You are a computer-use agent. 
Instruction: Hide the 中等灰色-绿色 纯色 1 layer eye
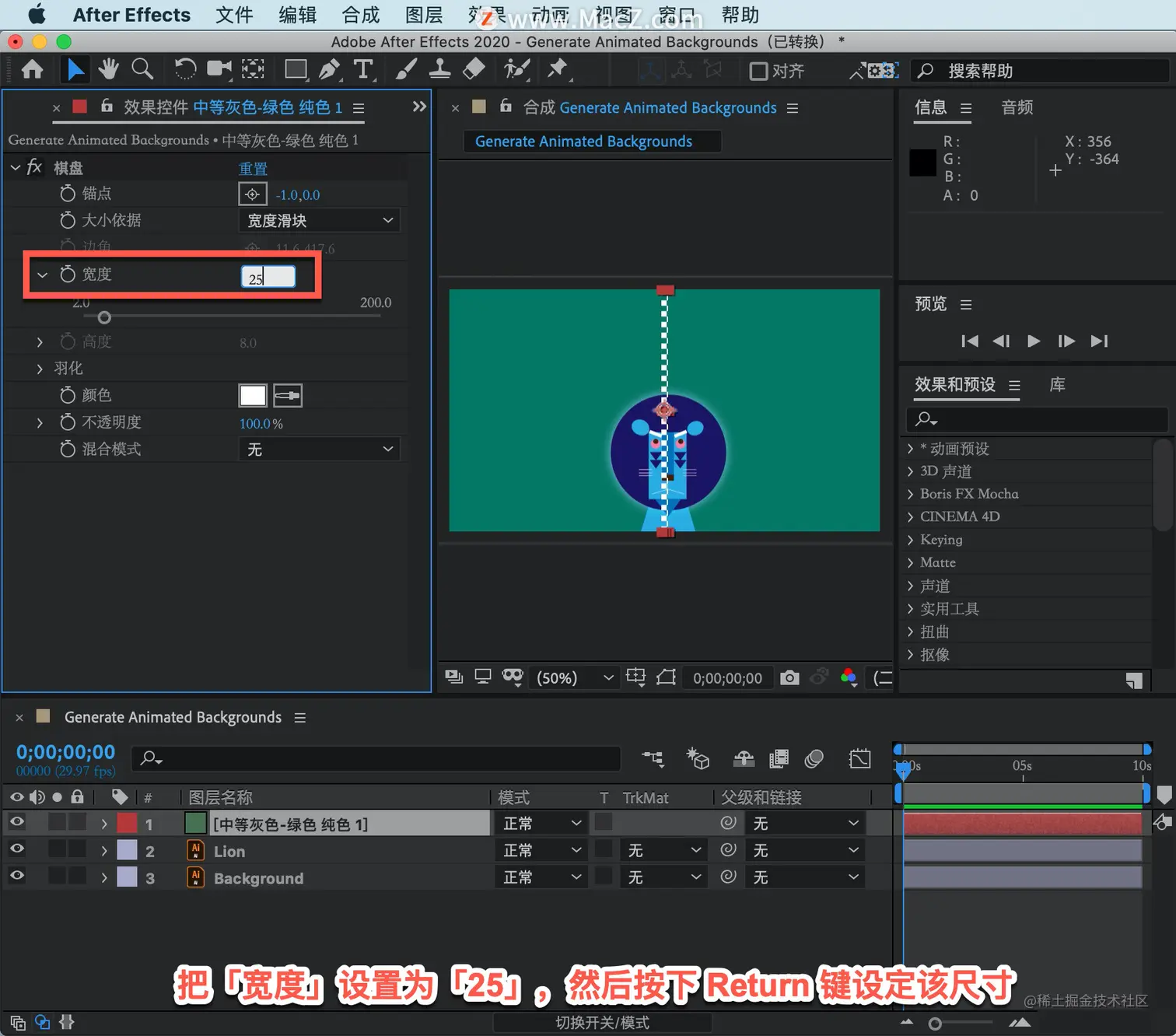16,821
